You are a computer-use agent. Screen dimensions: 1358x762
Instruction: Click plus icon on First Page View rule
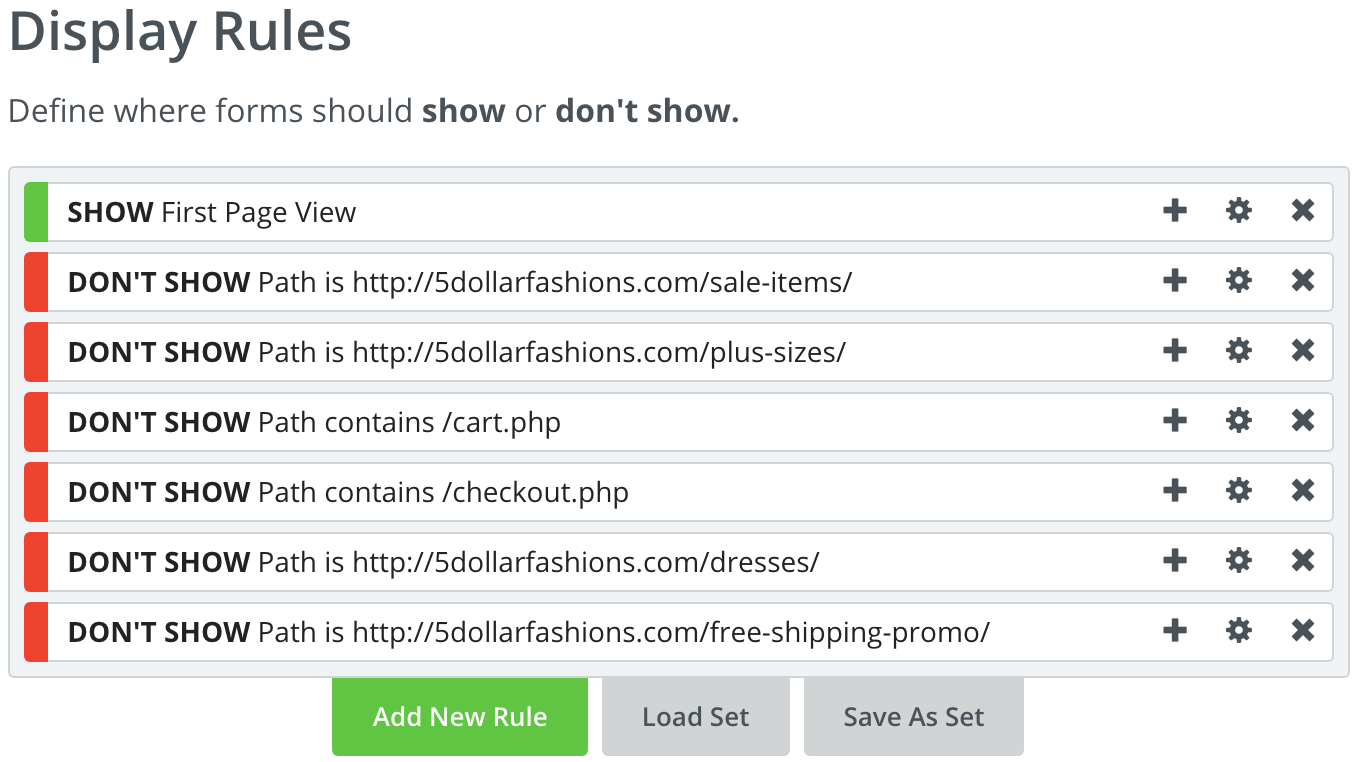1175,211
